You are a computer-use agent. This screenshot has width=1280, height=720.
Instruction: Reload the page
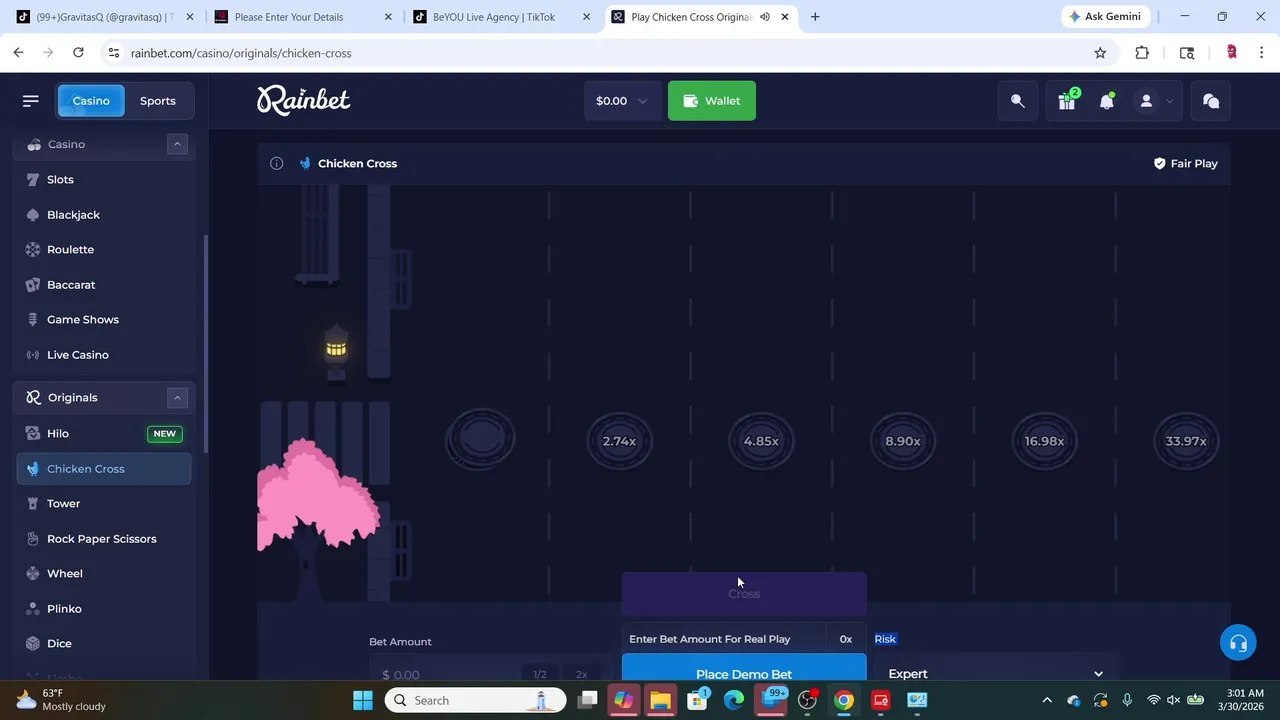[78, 53]
